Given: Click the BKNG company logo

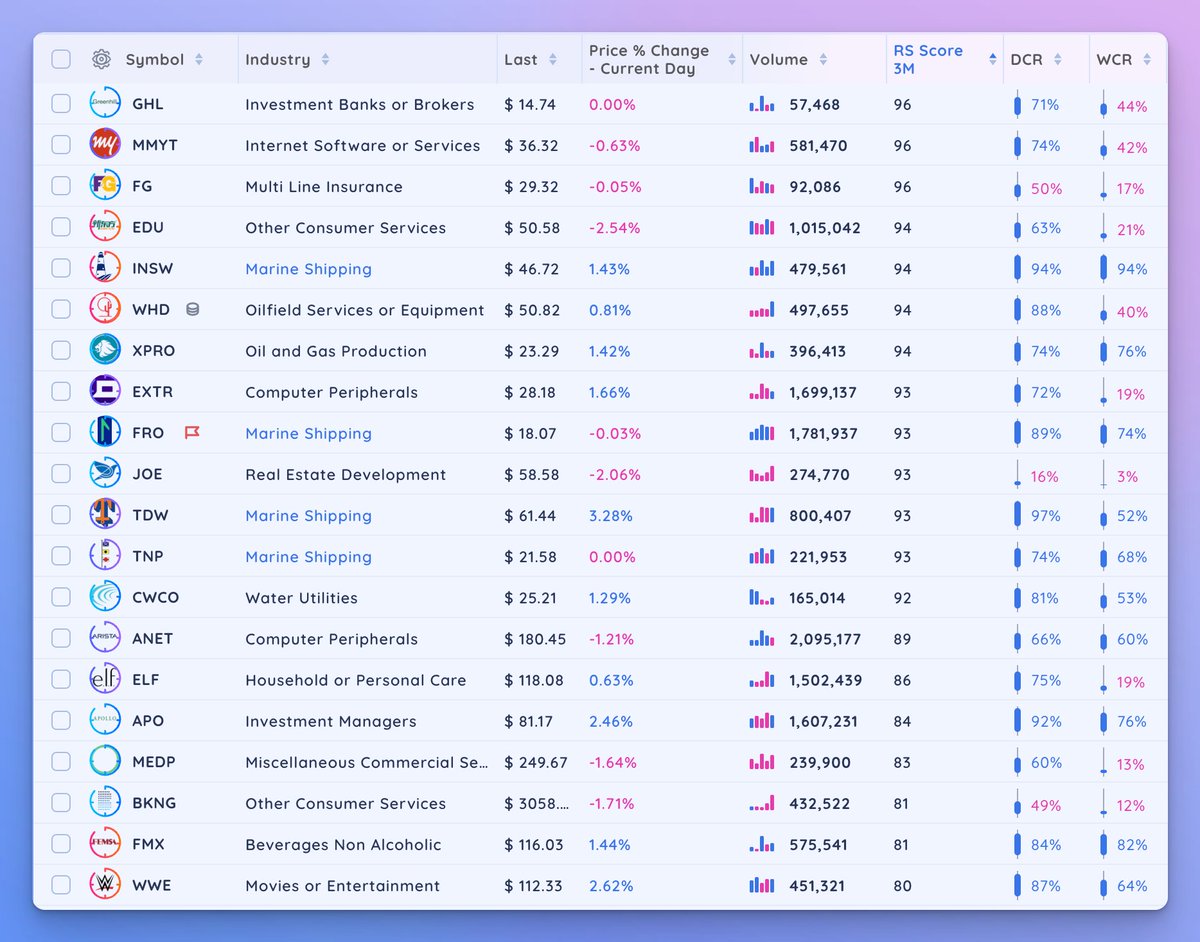Looking at the screenshot, I should click(x=105, y=802).
